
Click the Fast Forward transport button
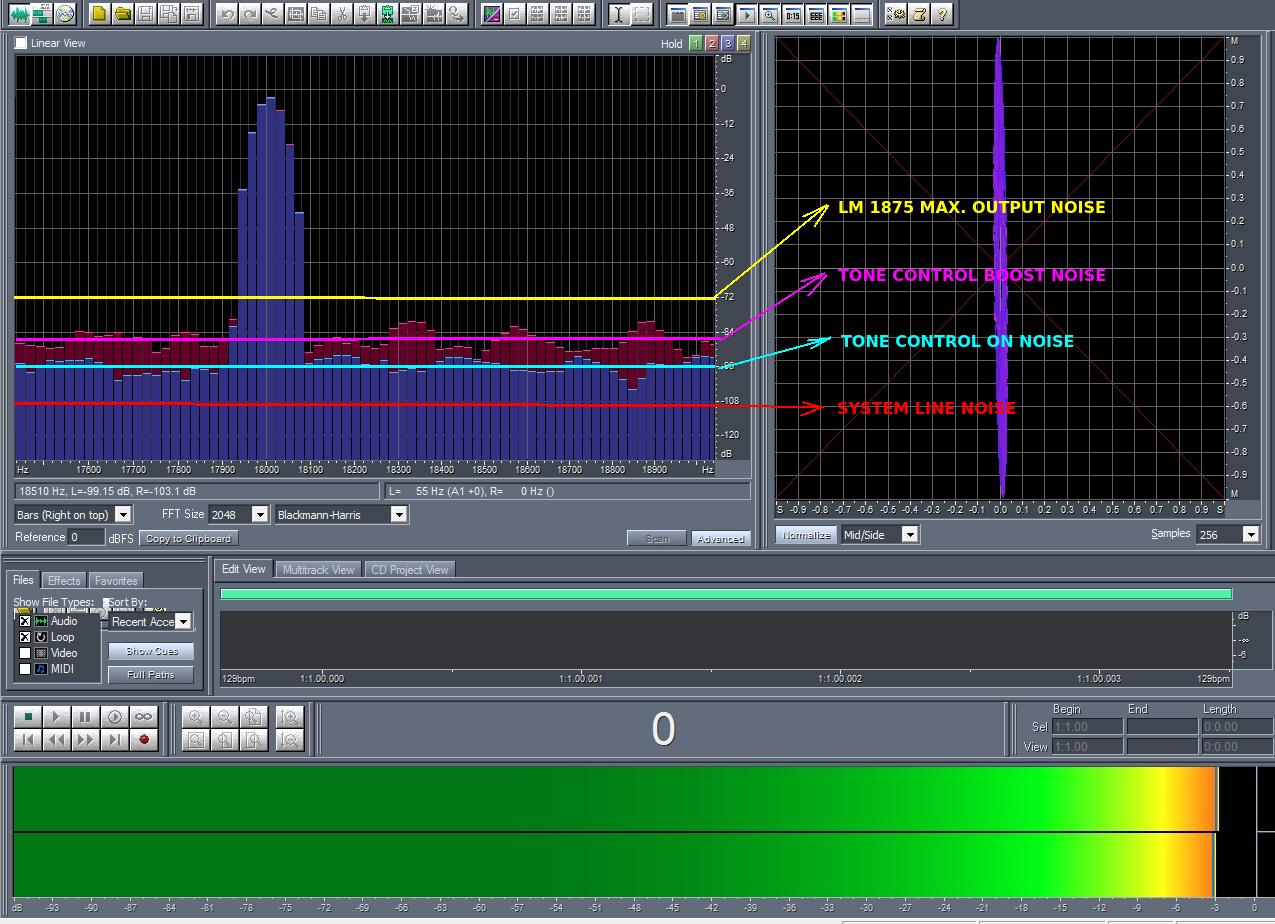pyautogui.click(x=86, y=739)
